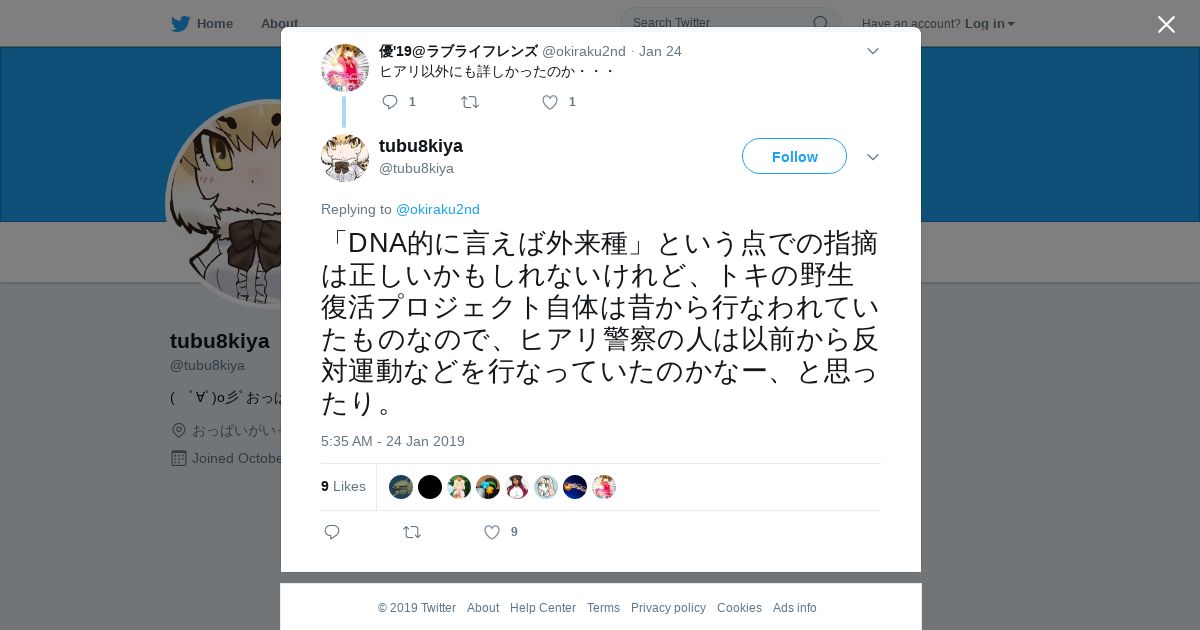Reply to the okiraku2nd tweet
The width and height of the screenshot is (1200, 630).
tap(390, 102)
